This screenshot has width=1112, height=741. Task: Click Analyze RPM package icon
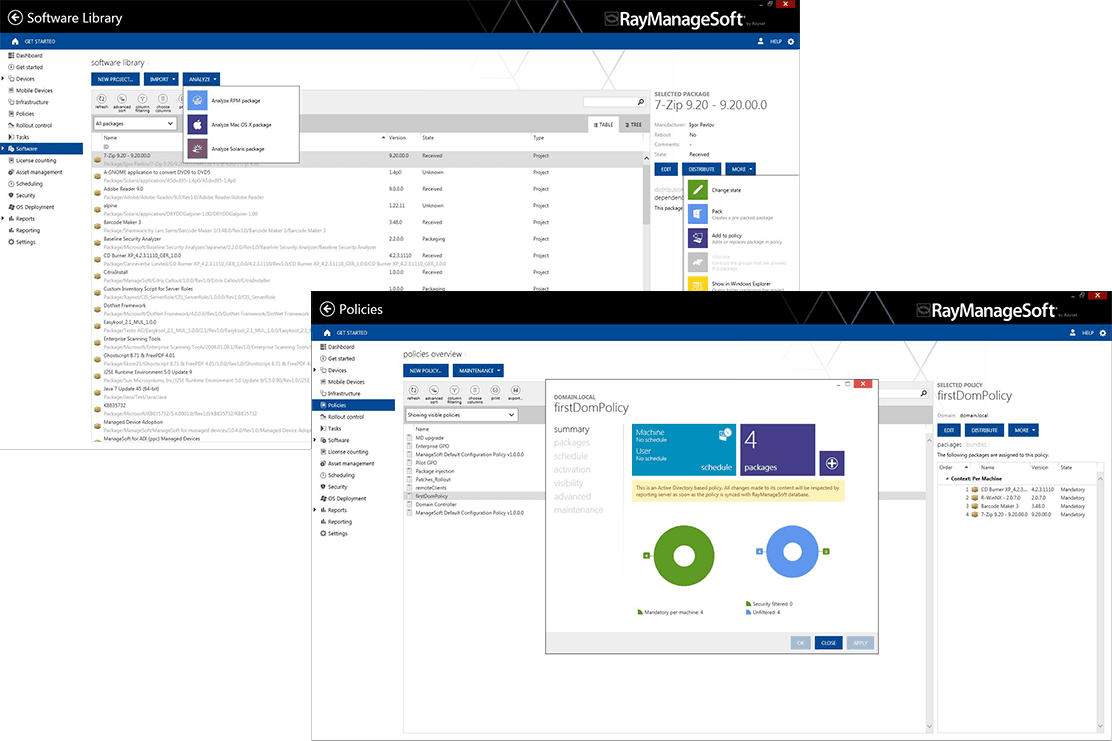[x=198, y=101]
